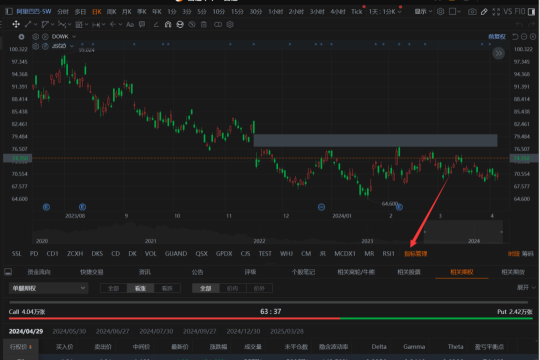Switch to the Tick chart period
Screen dimensions: 540x360
pos(356,12)
